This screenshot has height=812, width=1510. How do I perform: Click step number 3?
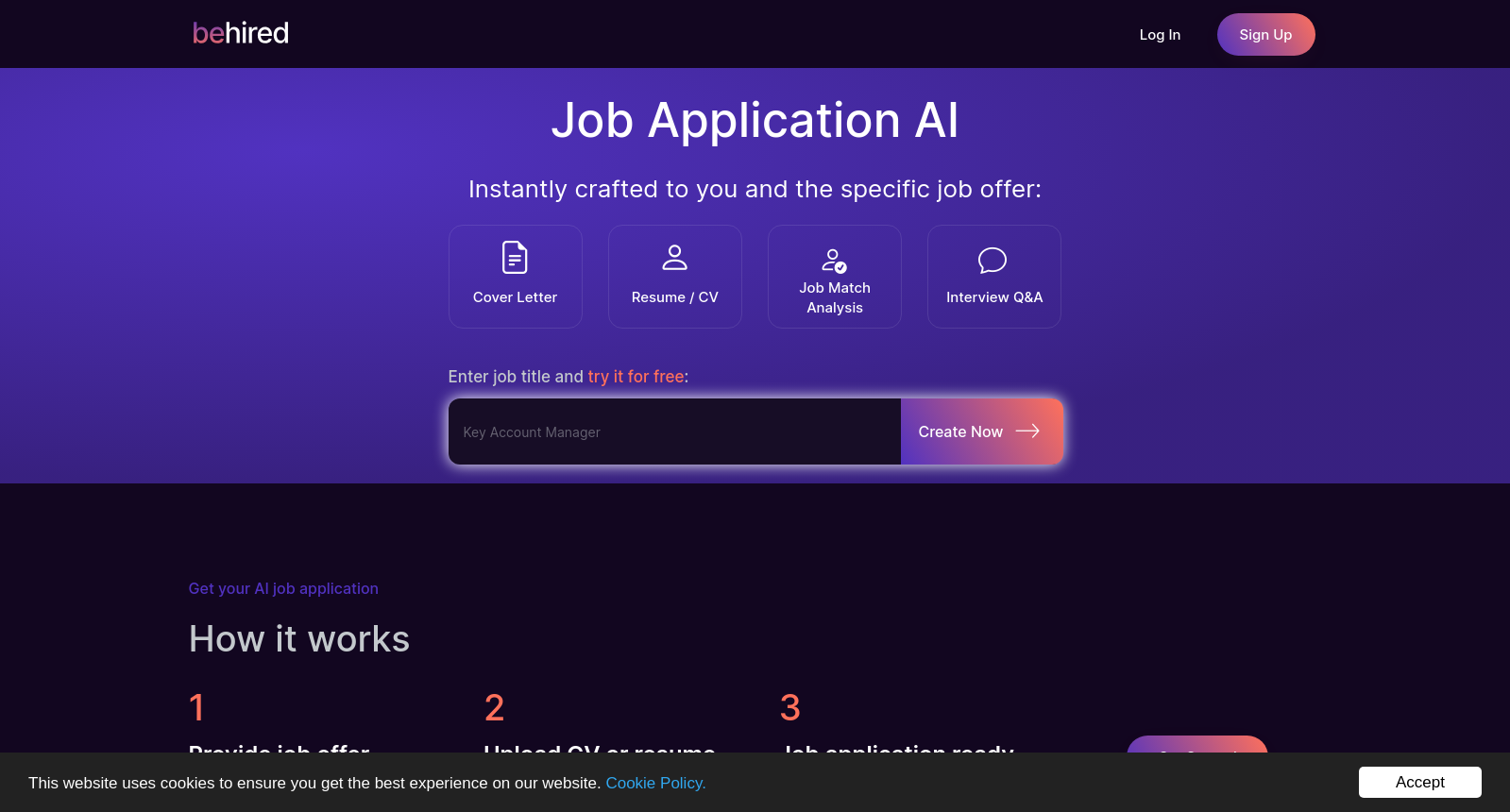(790, 707)
